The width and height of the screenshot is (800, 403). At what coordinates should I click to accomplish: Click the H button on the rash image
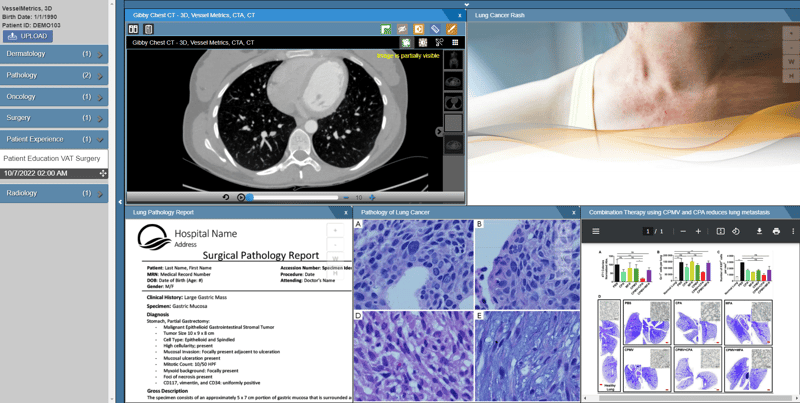pos(791,75)
